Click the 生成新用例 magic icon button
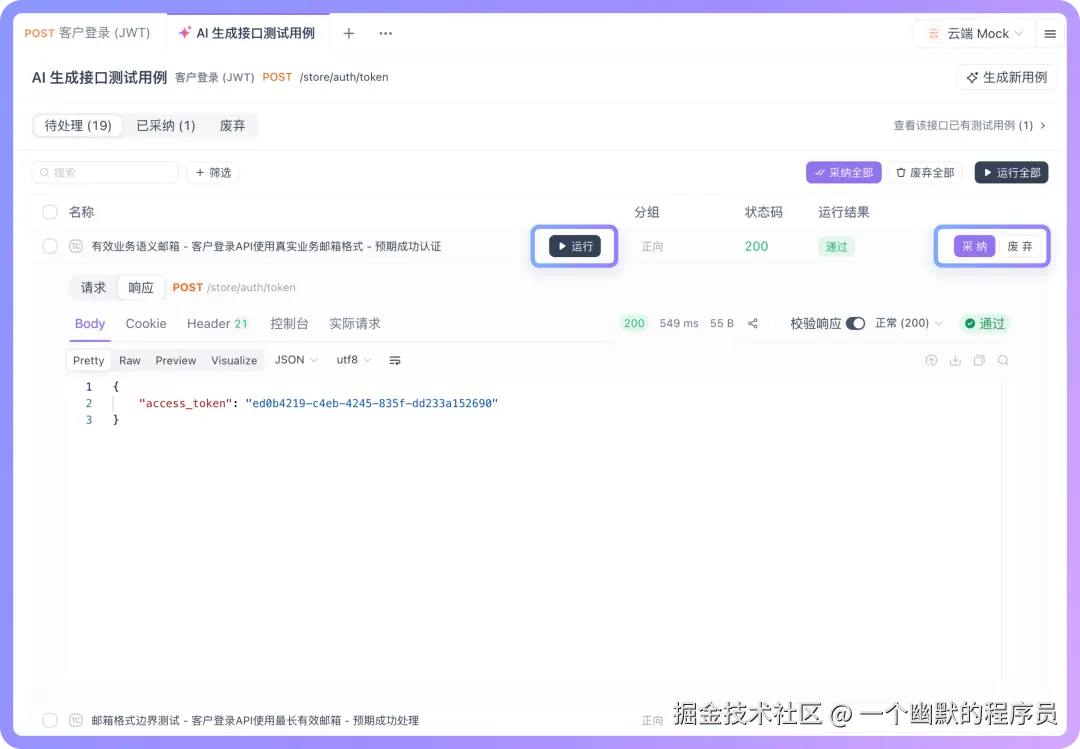 pos(974,76)
